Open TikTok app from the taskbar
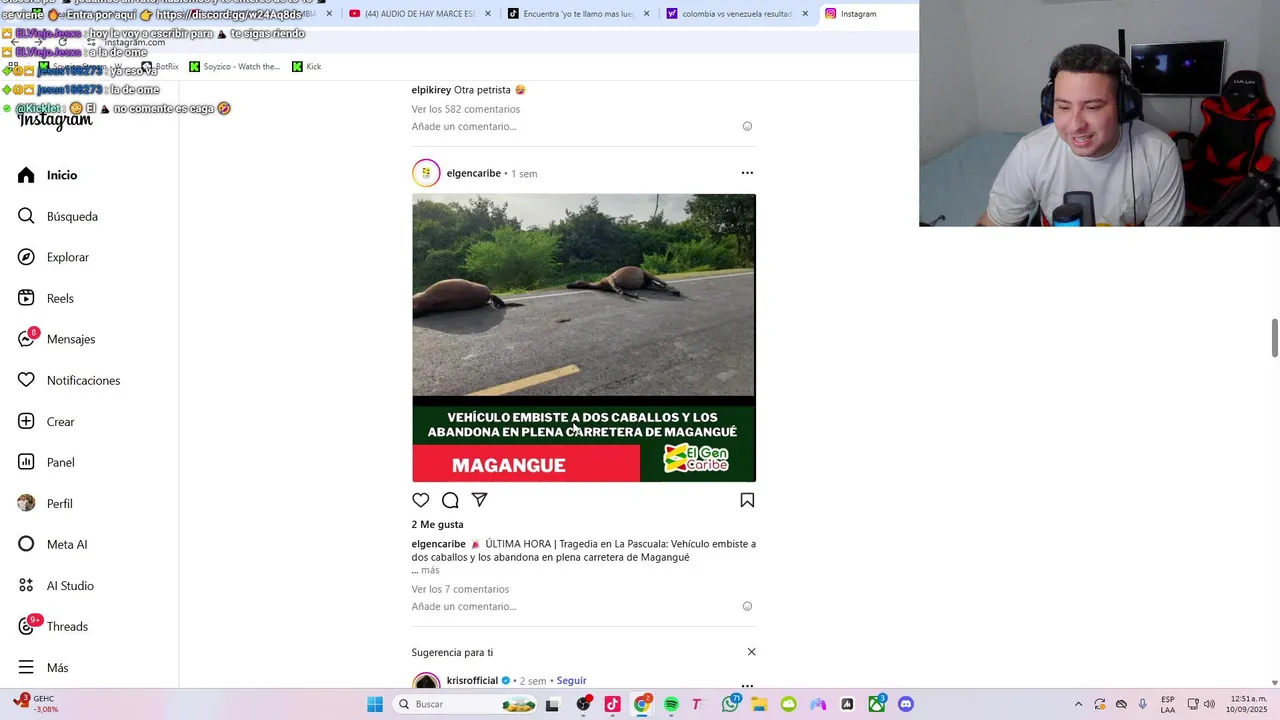 coord(612,704)
